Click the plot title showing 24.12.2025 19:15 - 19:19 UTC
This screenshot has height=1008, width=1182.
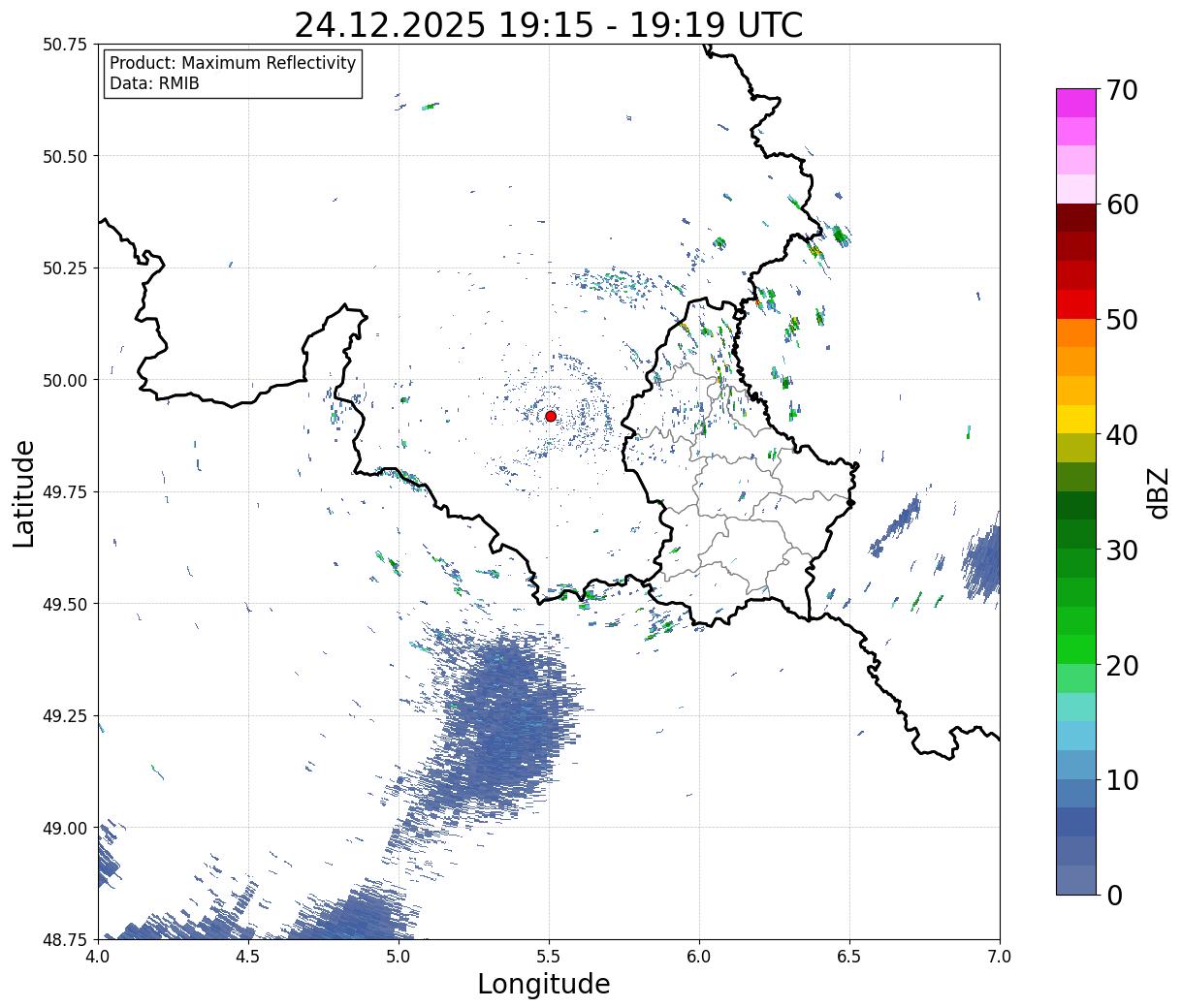click(549, 24)
